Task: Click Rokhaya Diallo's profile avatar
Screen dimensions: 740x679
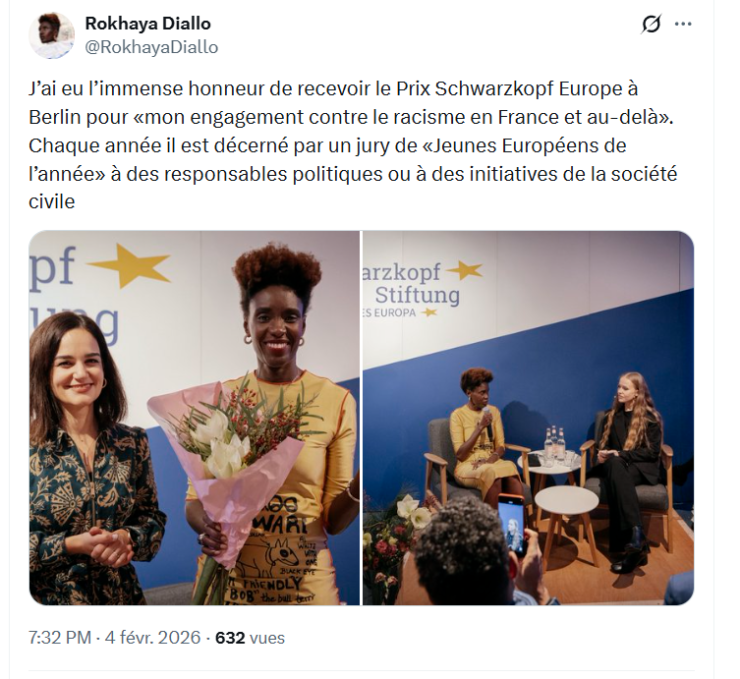Action: pyautogui.click(x=51, y=35)
